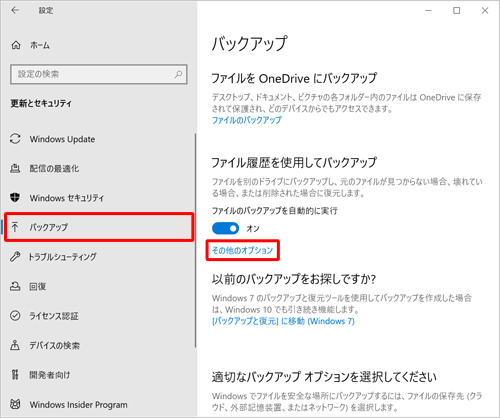Click the back arrow icon
500x418 pixels.
coord(15,10)
